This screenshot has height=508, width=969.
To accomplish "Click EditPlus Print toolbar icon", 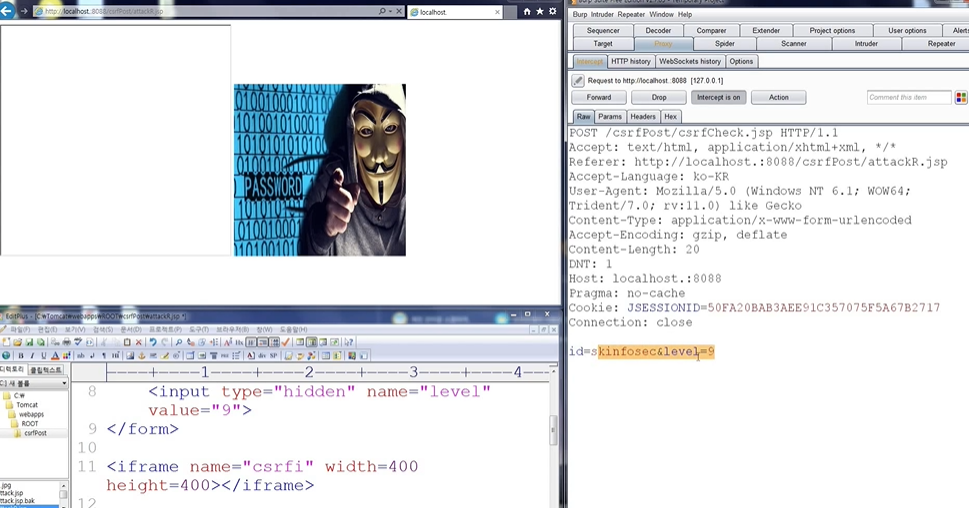I will [x=66, y=342].
